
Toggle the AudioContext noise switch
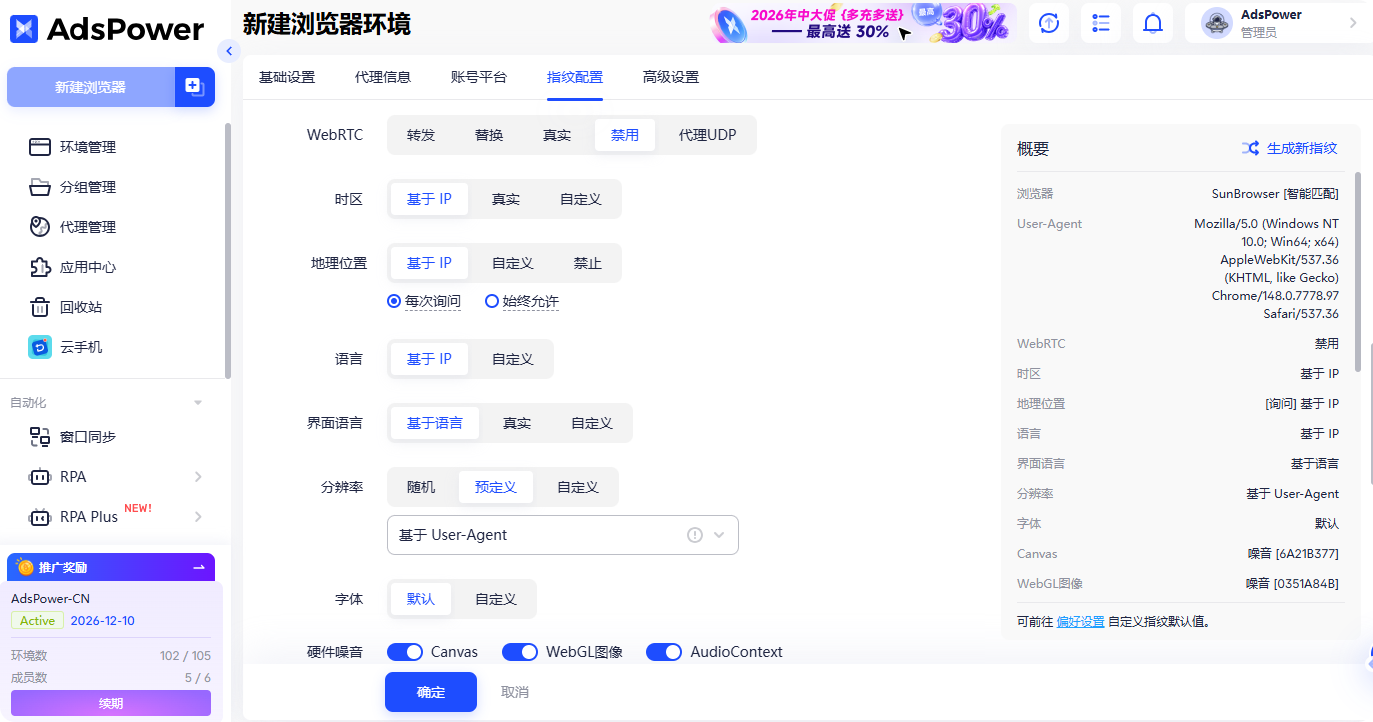(664, 652)
